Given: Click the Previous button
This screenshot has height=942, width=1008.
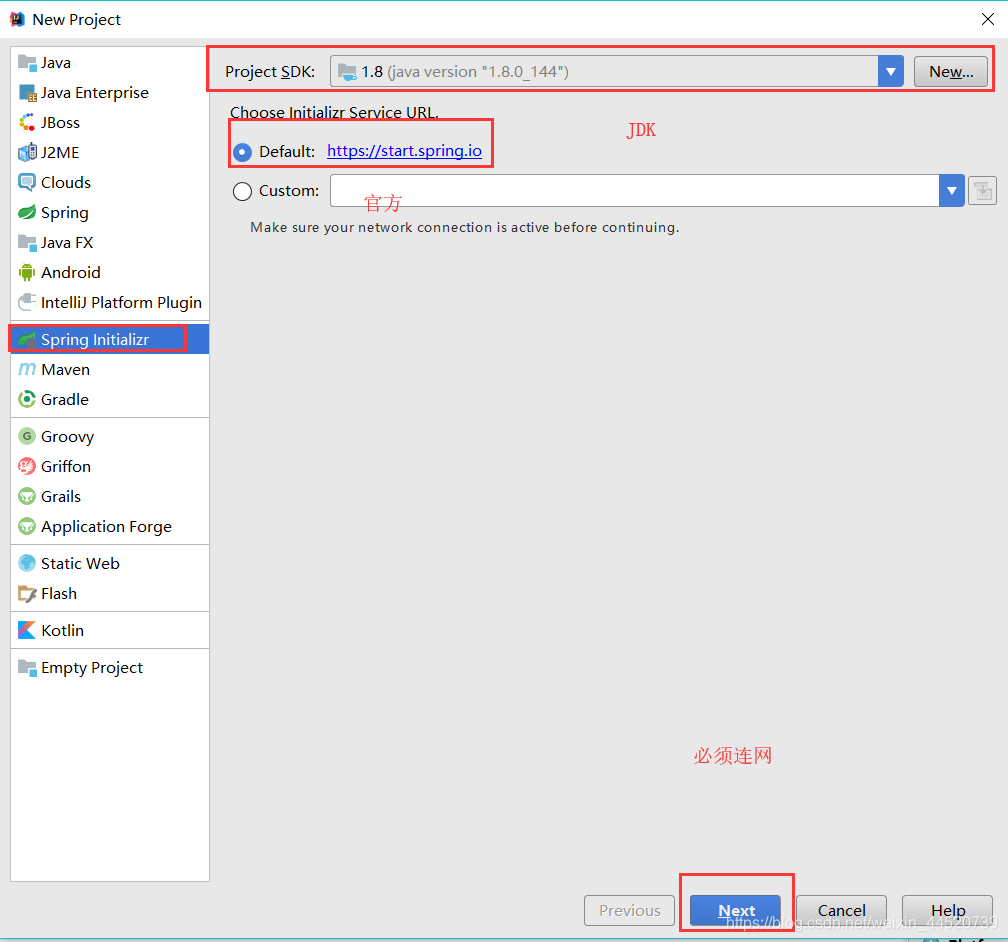Looking at the screenshot, I should pos(629,910).
